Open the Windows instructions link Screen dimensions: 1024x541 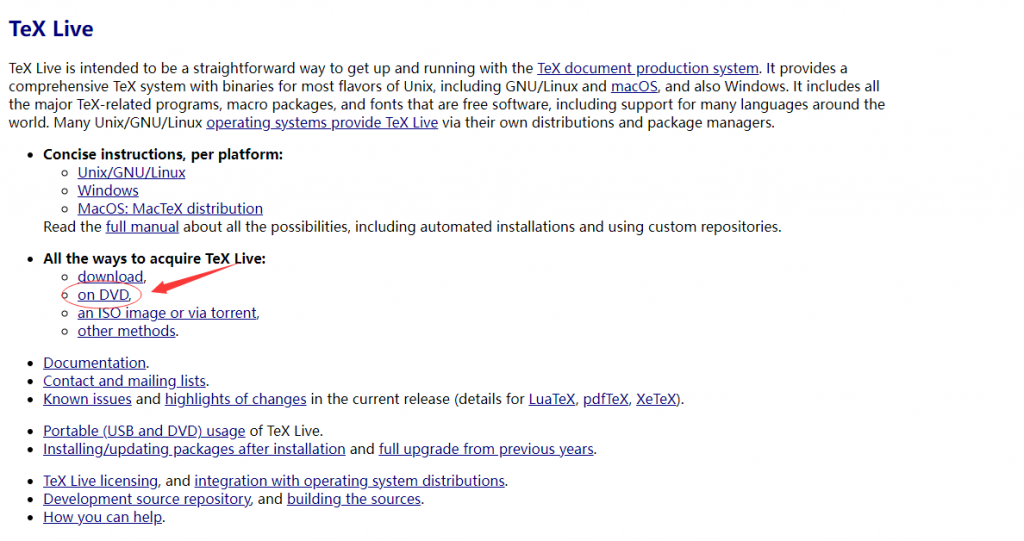tap(108, 191)
